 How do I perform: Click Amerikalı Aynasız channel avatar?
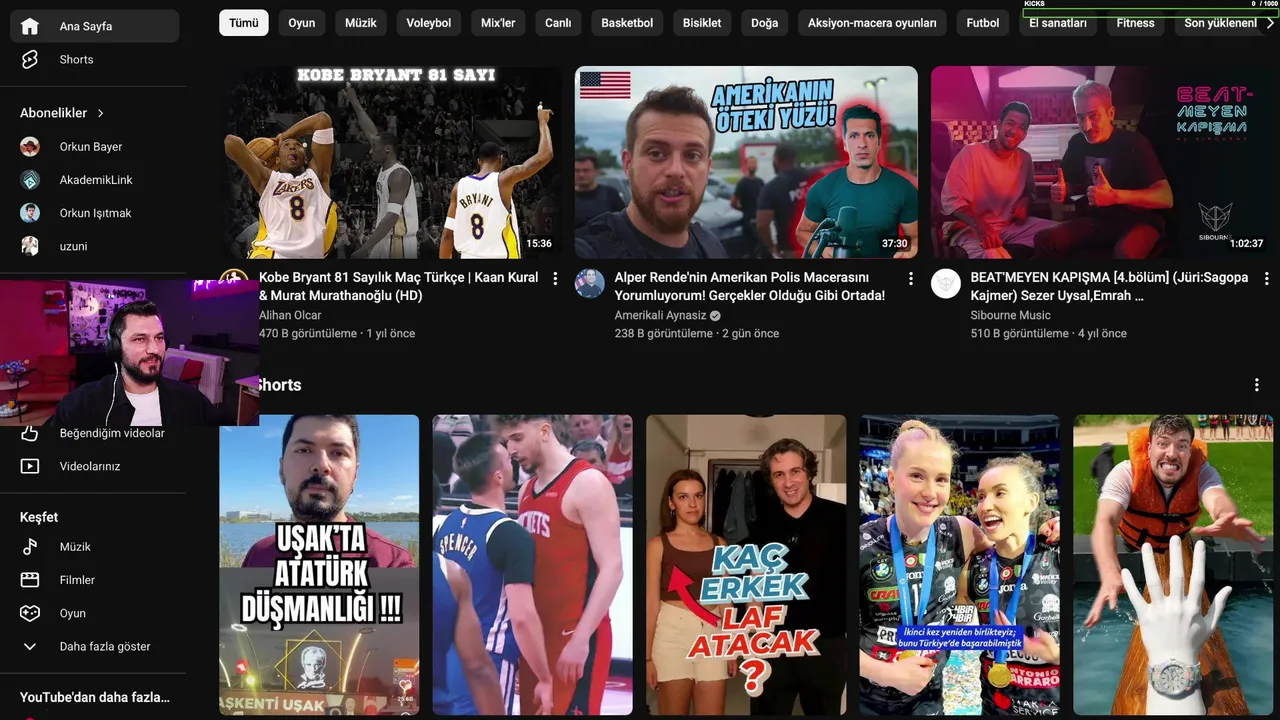coord(590,283)
